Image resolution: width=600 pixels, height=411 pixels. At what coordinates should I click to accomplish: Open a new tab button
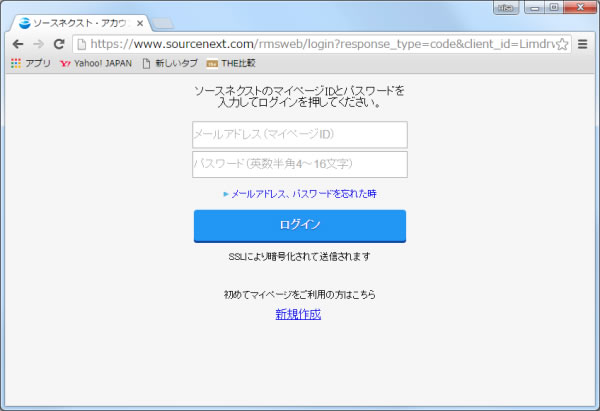(x=163, y=24)
